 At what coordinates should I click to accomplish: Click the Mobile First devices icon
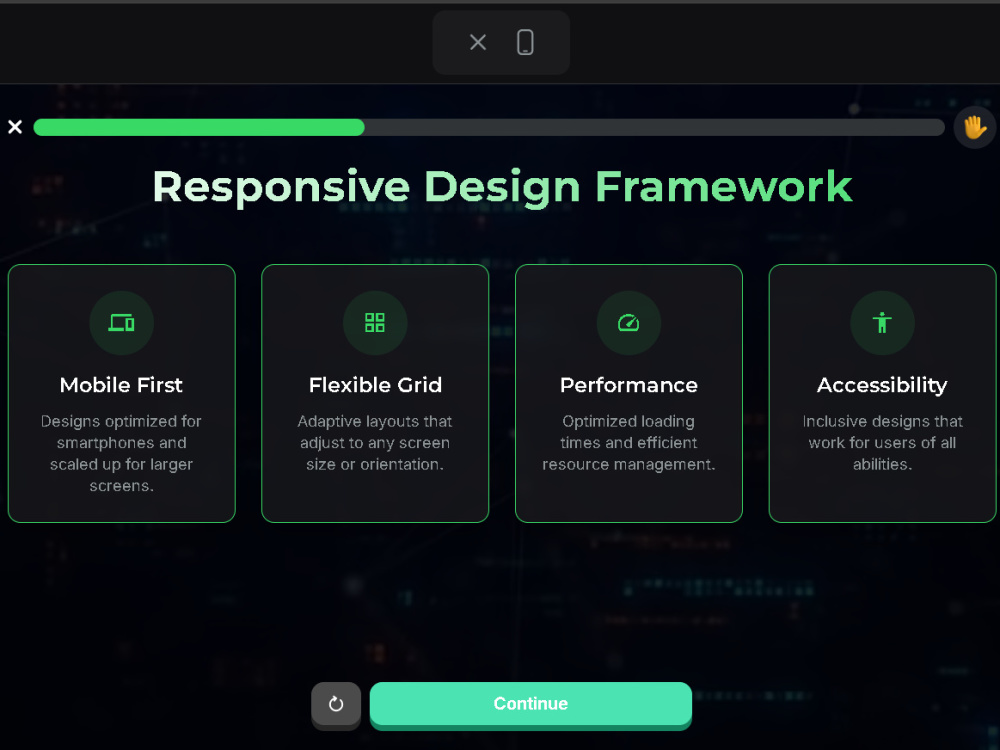click(x=121, y=323)
